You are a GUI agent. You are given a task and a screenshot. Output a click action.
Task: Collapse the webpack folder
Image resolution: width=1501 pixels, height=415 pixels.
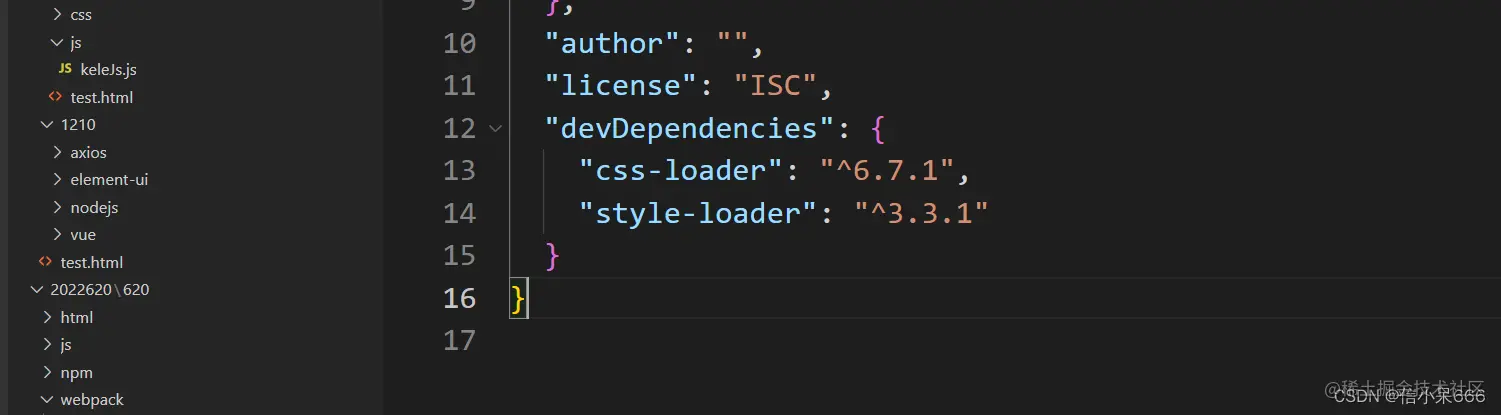(x=46, y=400)
